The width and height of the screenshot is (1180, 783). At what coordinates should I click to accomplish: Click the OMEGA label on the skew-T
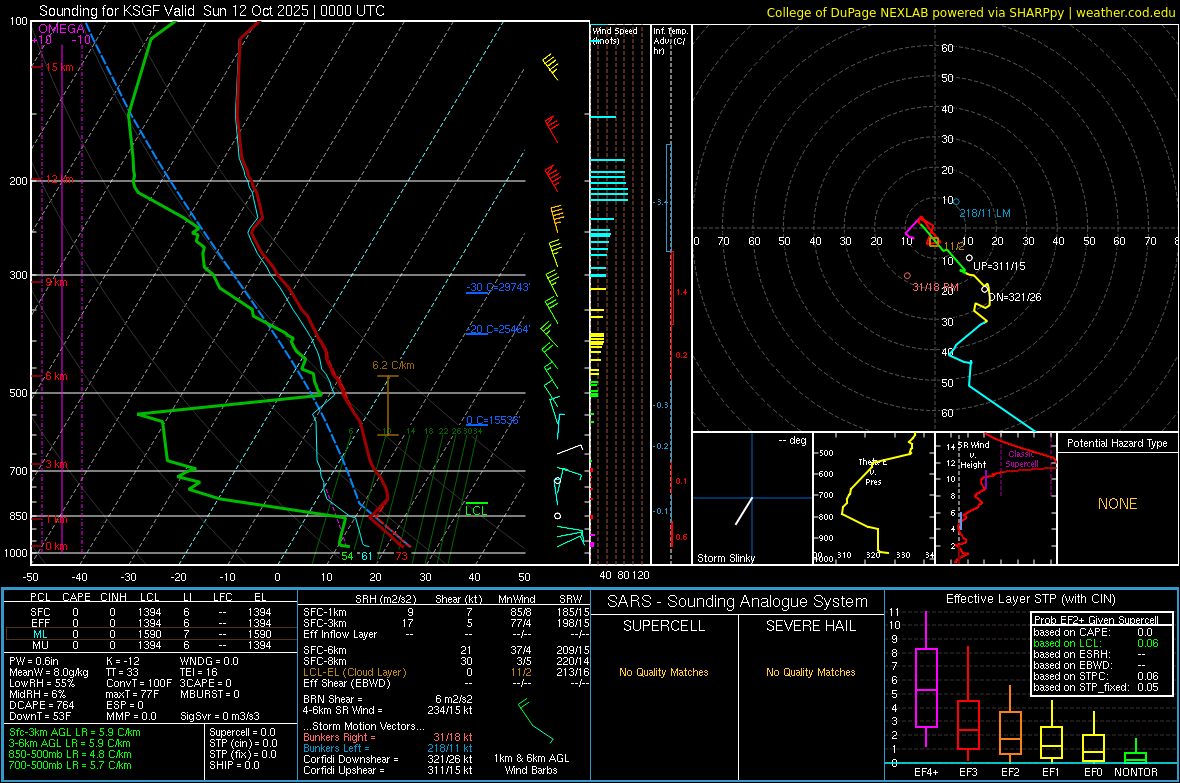point(62,29)
